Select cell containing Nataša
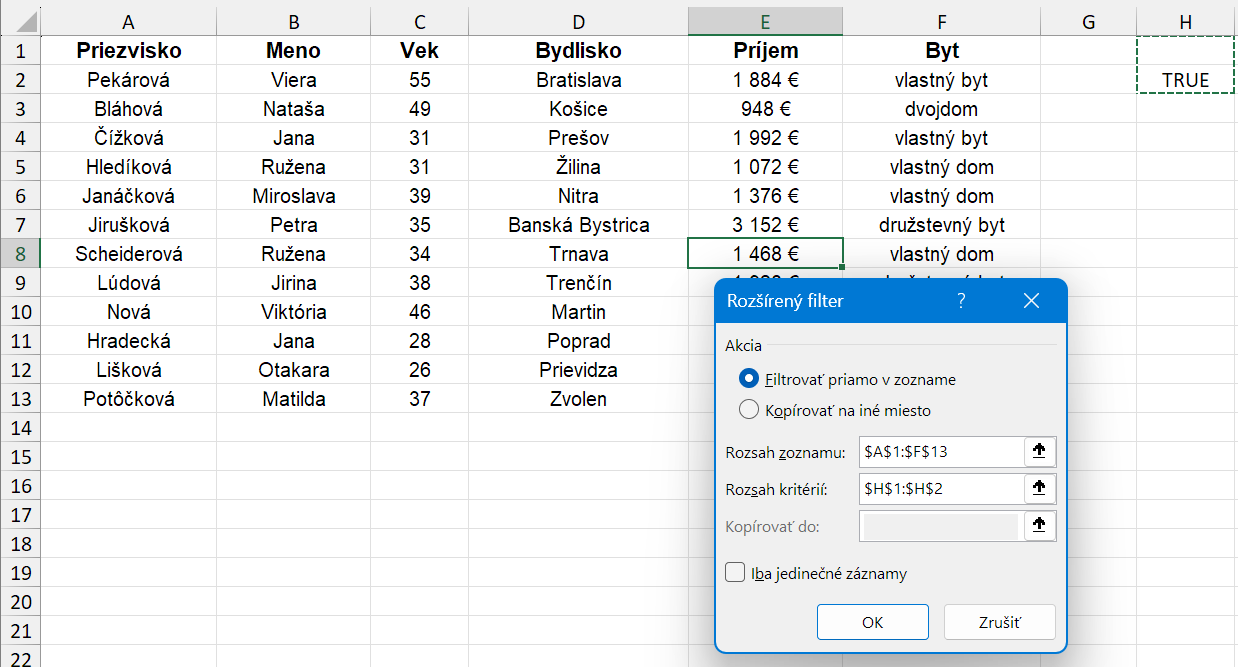Viewport: 1238px width, 667px height. [293, 109]
